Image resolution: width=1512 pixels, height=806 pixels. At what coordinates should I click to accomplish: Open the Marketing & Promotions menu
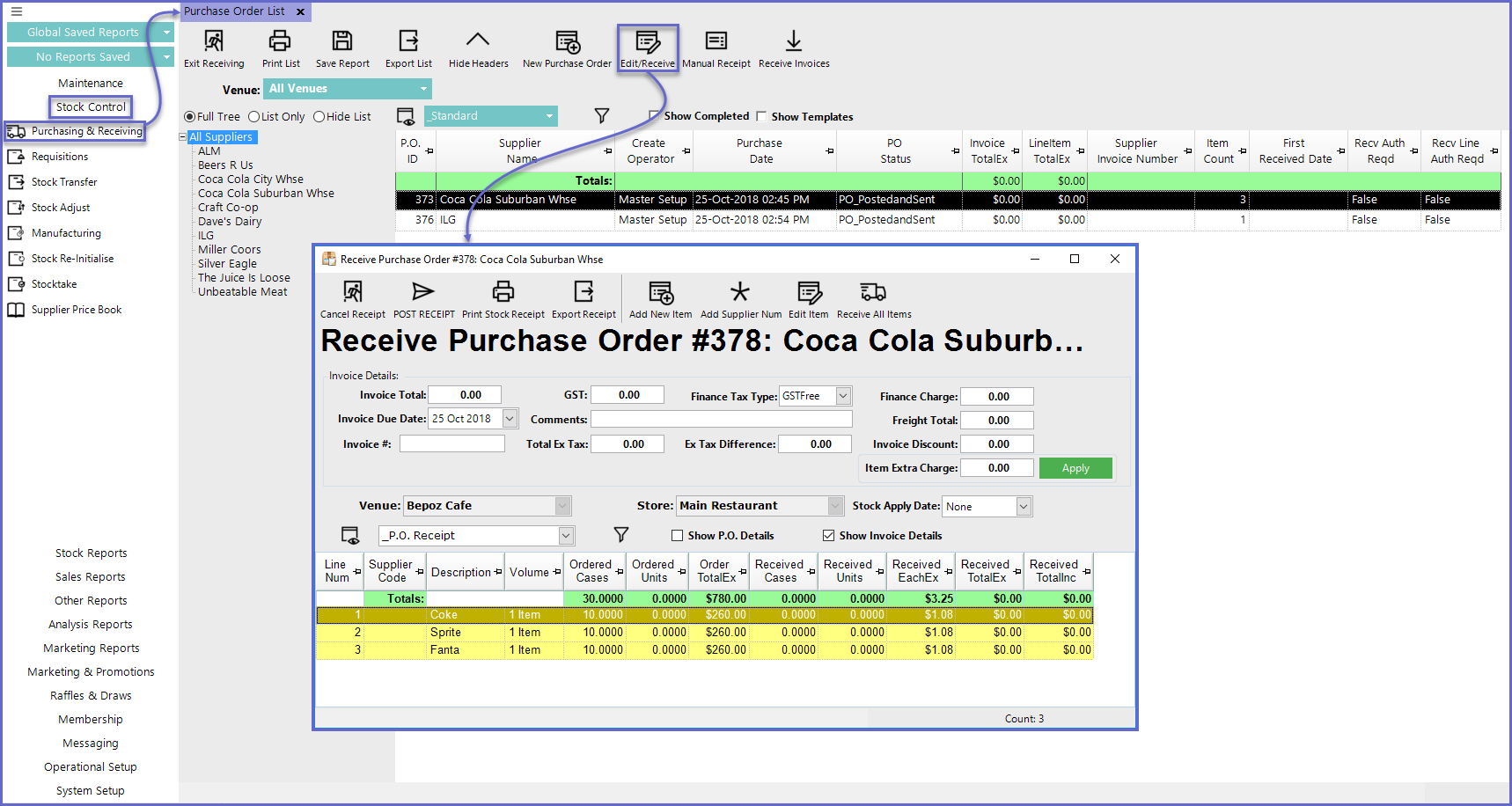tap(91, 671)
